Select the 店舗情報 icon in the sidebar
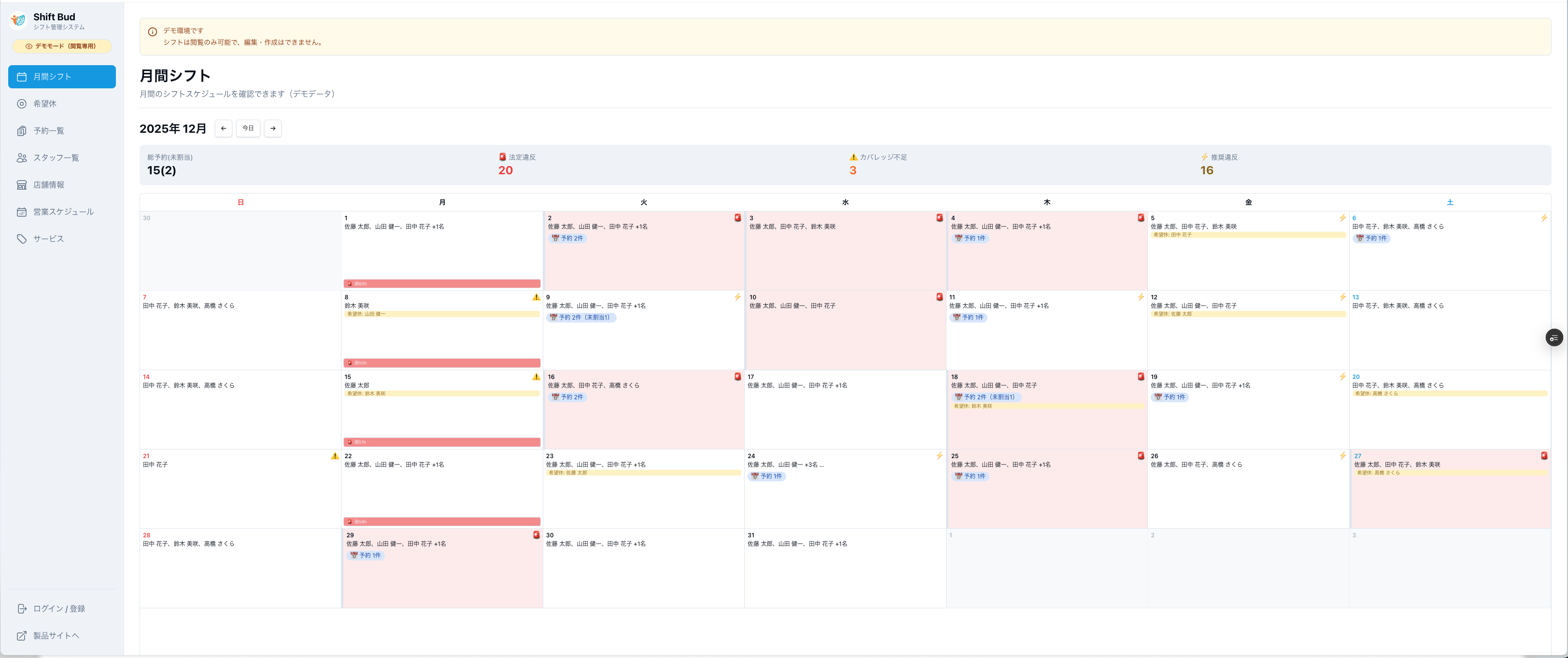 (x=21, y=184)
